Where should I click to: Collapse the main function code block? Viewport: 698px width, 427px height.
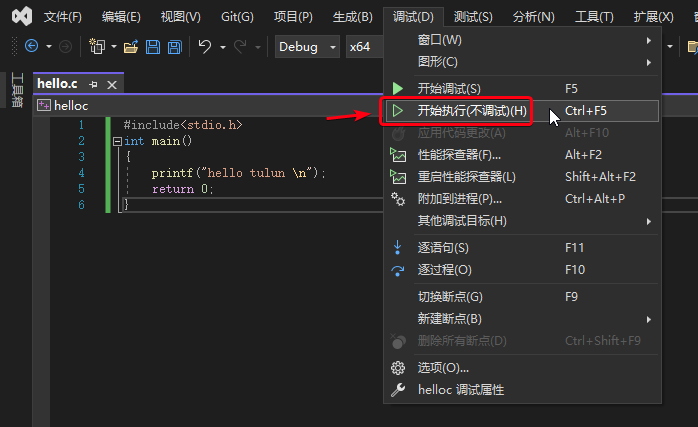(118, 141)
